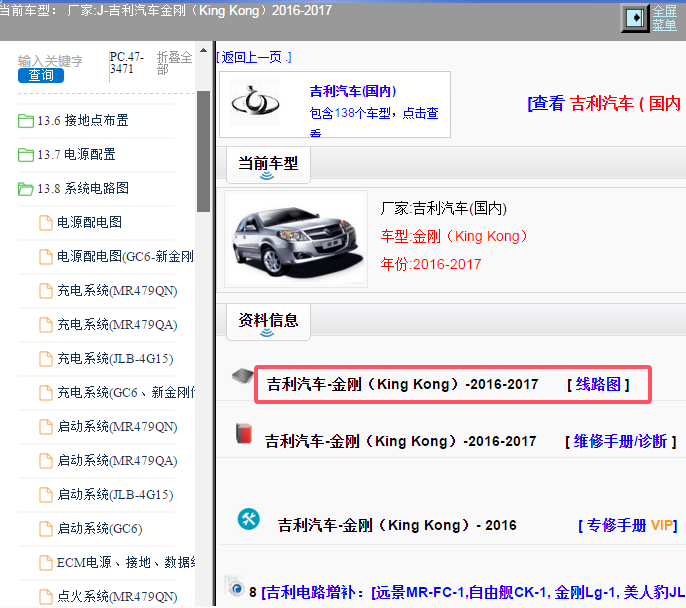Click page icon beside 充电系统(MR479QA)

46,325
